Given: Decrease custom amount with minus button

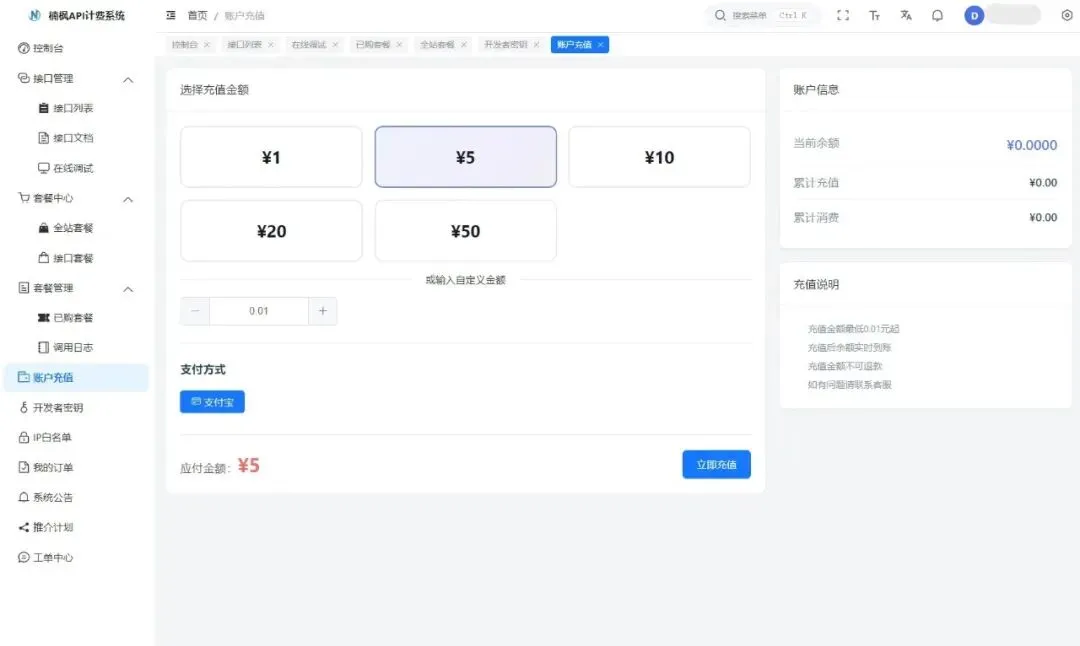Looking at the screenshot, I should pos(195,311).
